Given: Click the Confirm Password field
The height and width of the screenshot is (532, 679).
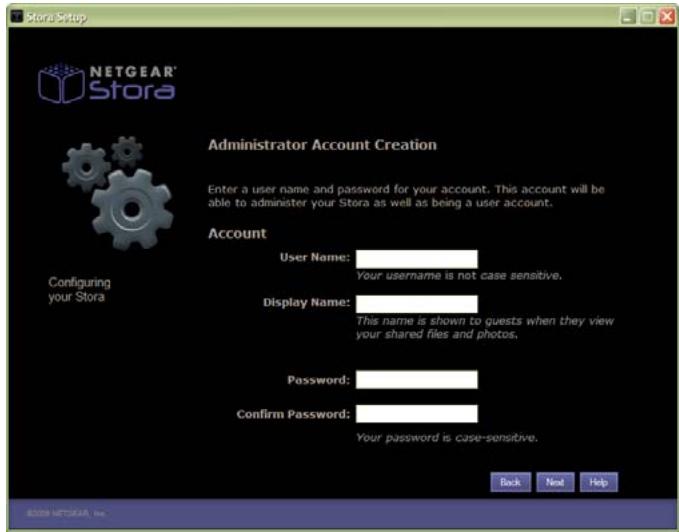Looking at the screenshot, I should pyautogui.click(x=417, y=413).
